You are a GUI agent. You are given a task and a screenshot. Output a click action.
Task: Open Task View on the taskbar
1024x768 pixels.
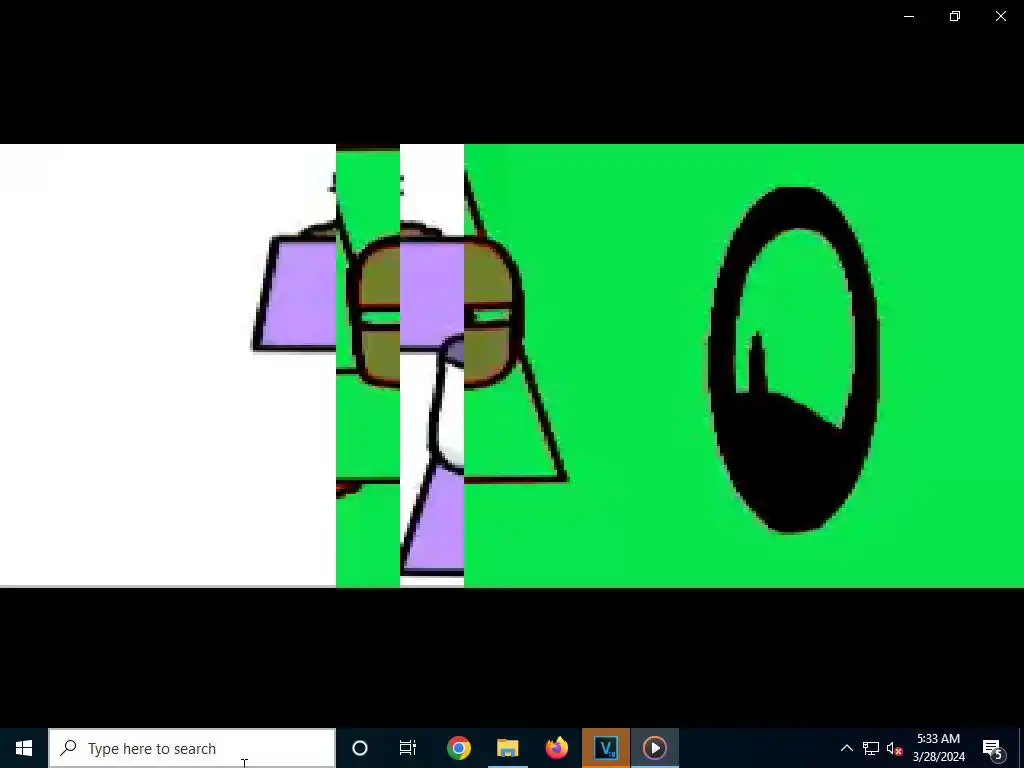coord(408,748)
